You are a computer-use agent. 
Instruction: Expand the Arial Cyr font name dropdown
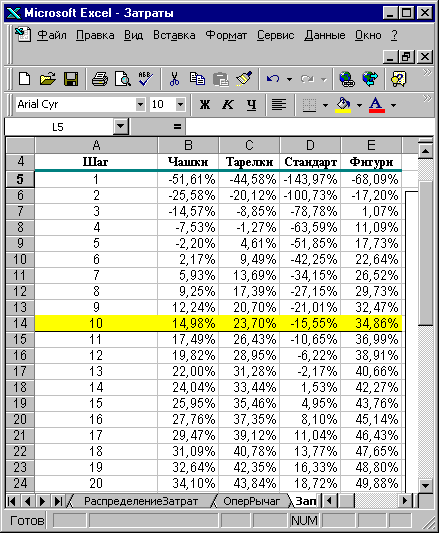[140, 104]
